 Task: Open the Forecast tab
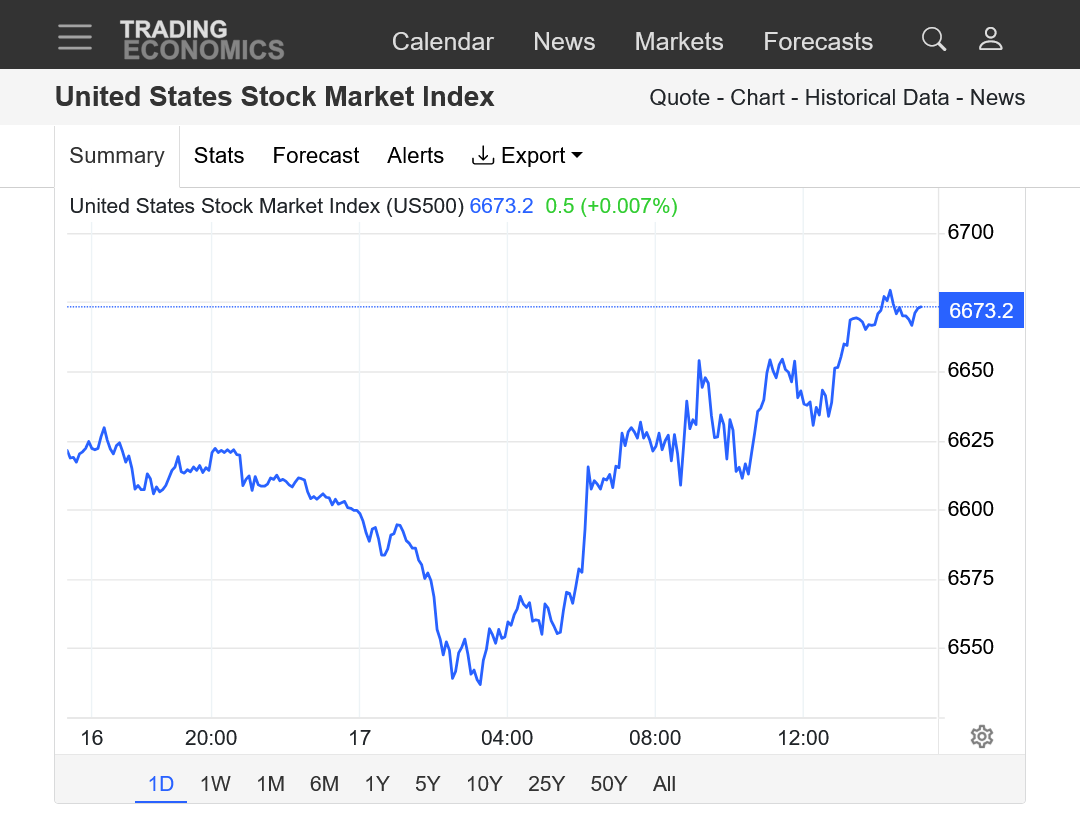pyautogui.click(x=316, y=156)
